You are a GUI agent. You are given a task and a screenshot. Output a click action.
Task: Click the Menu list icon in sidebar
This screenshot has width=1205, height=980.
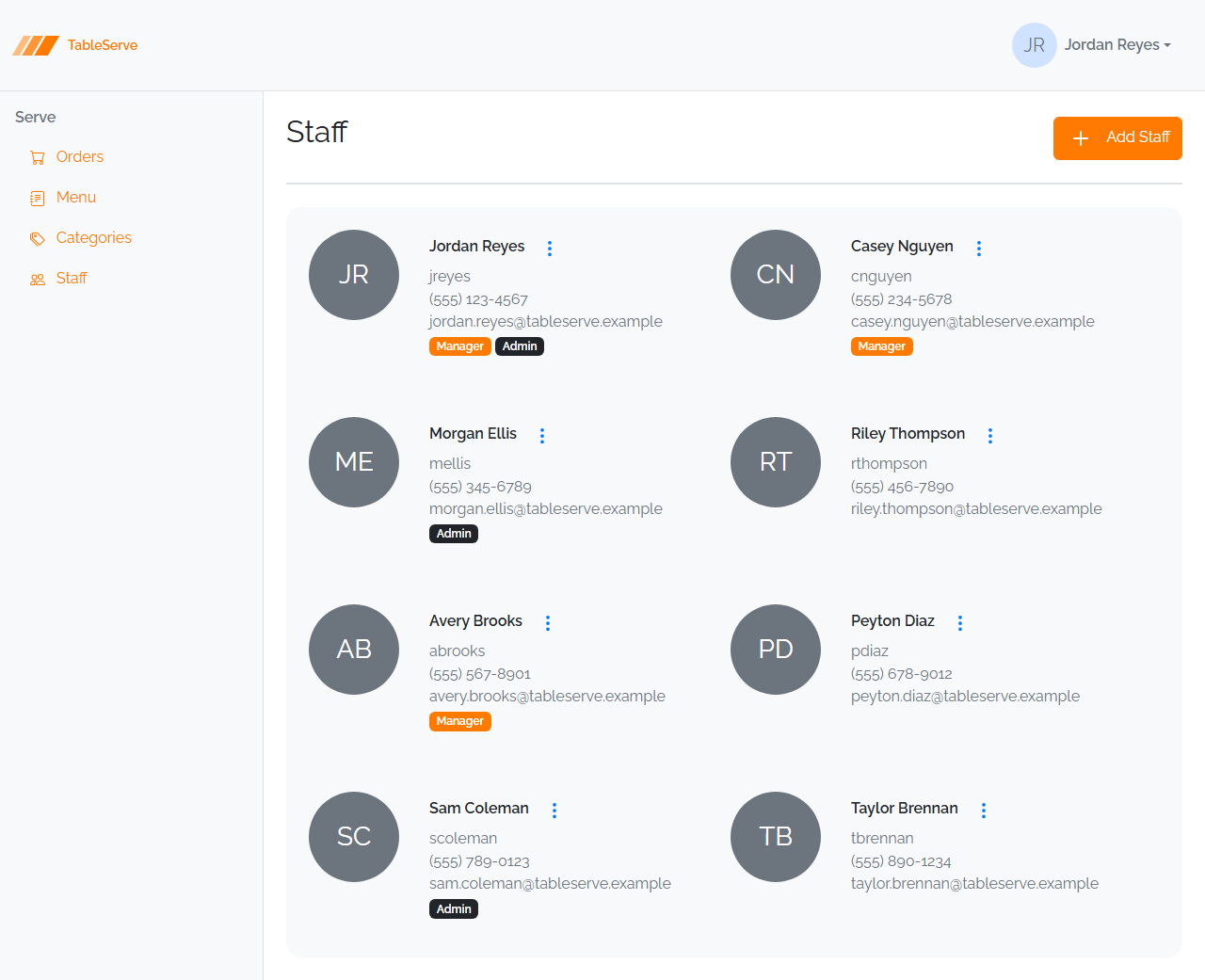point(38,199)
